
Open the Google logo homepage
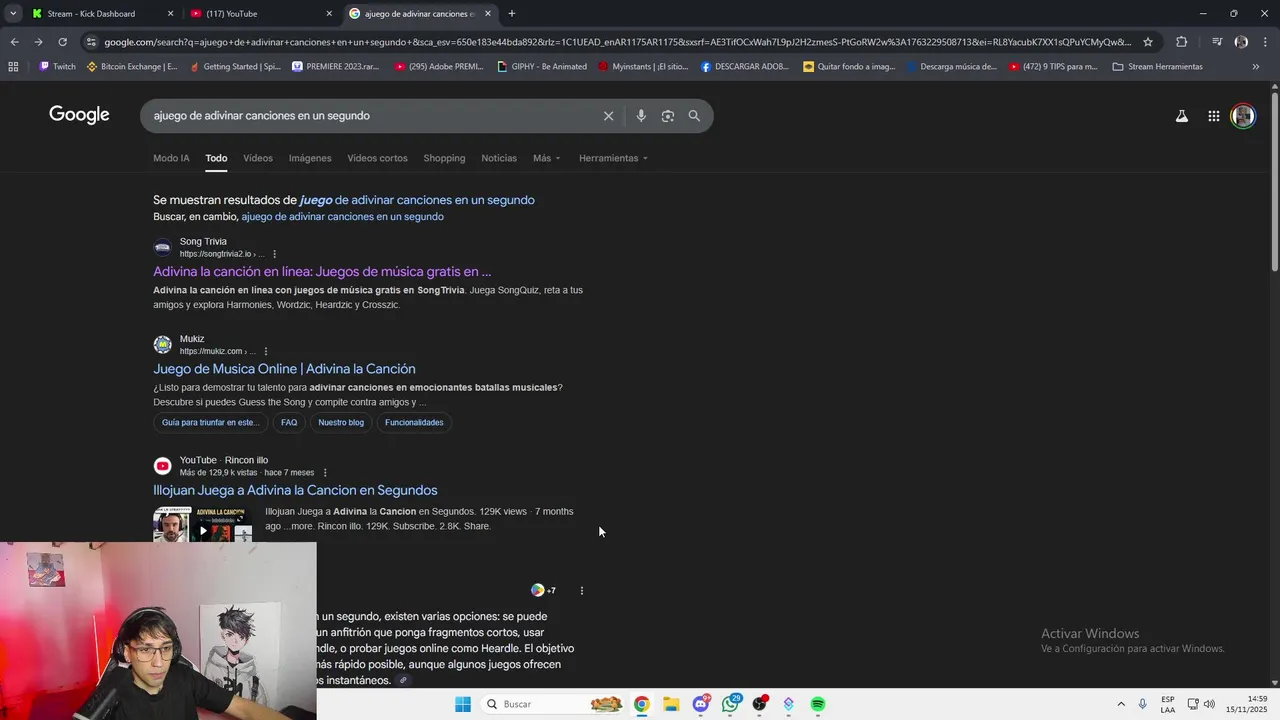79,115
